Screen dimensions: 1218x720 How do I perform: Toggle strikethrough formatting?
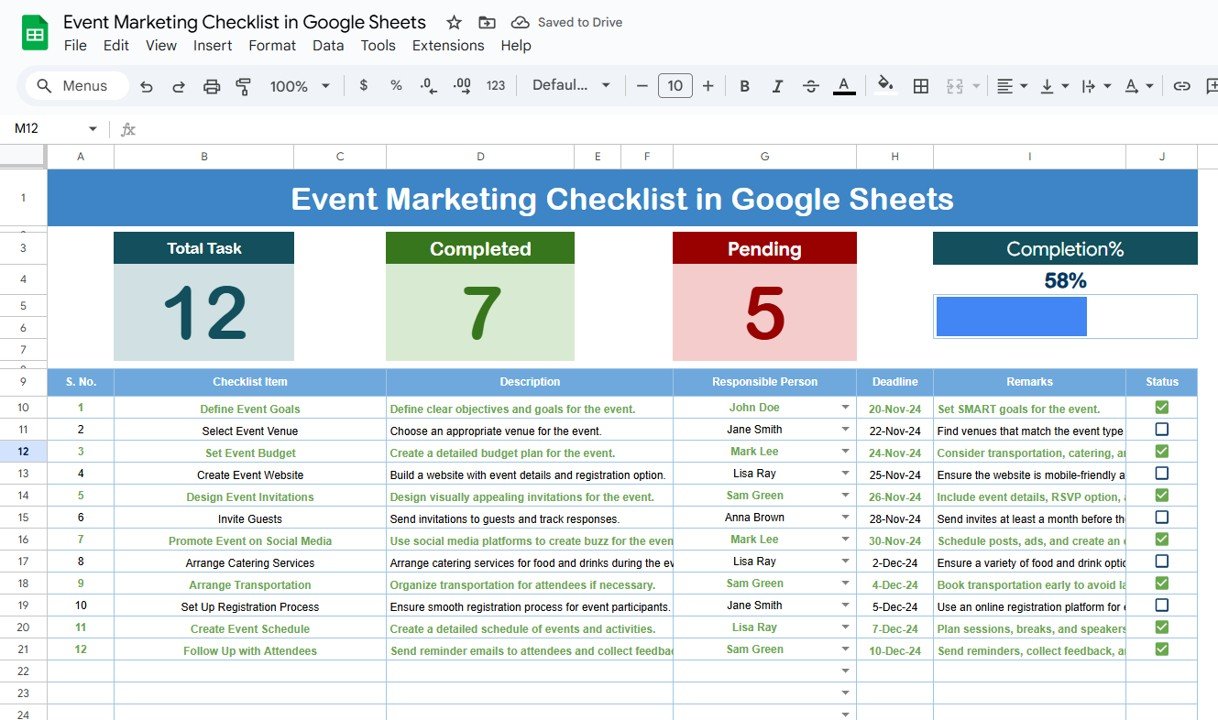pos(811,86)
